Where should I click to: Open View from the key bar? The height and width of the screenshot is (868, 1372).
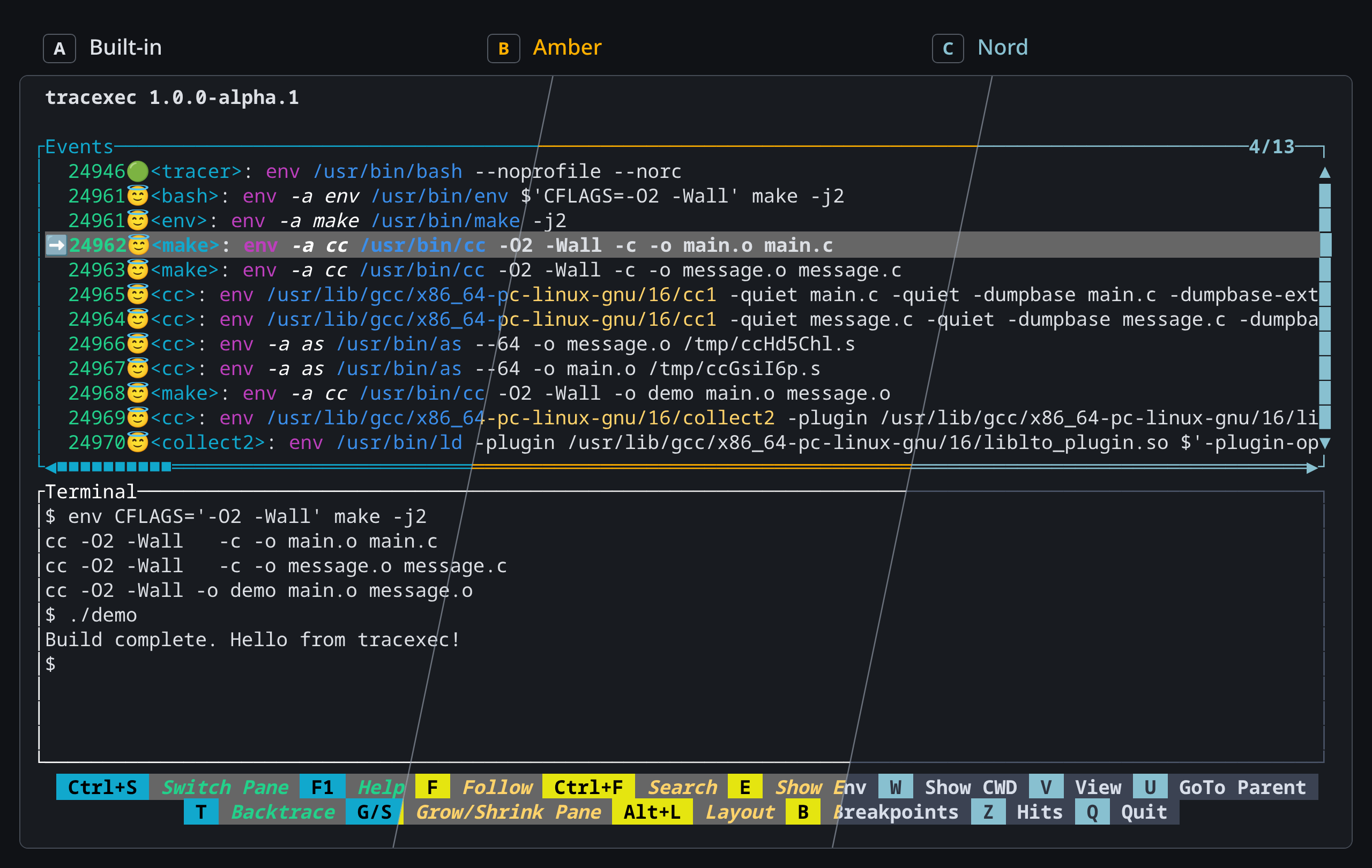[1098, 787]
